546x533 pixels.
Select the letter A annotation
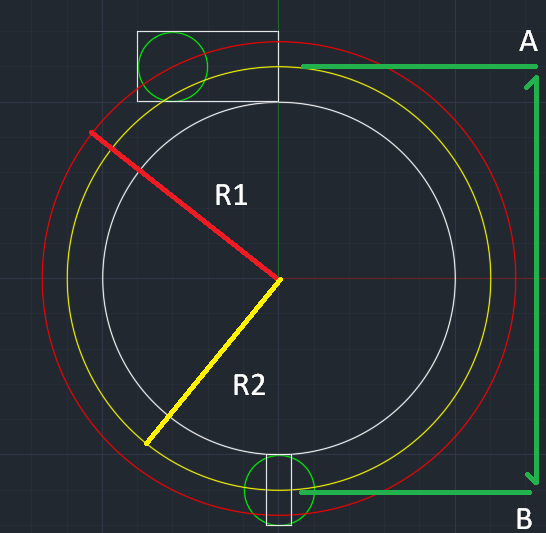(528, 41)
